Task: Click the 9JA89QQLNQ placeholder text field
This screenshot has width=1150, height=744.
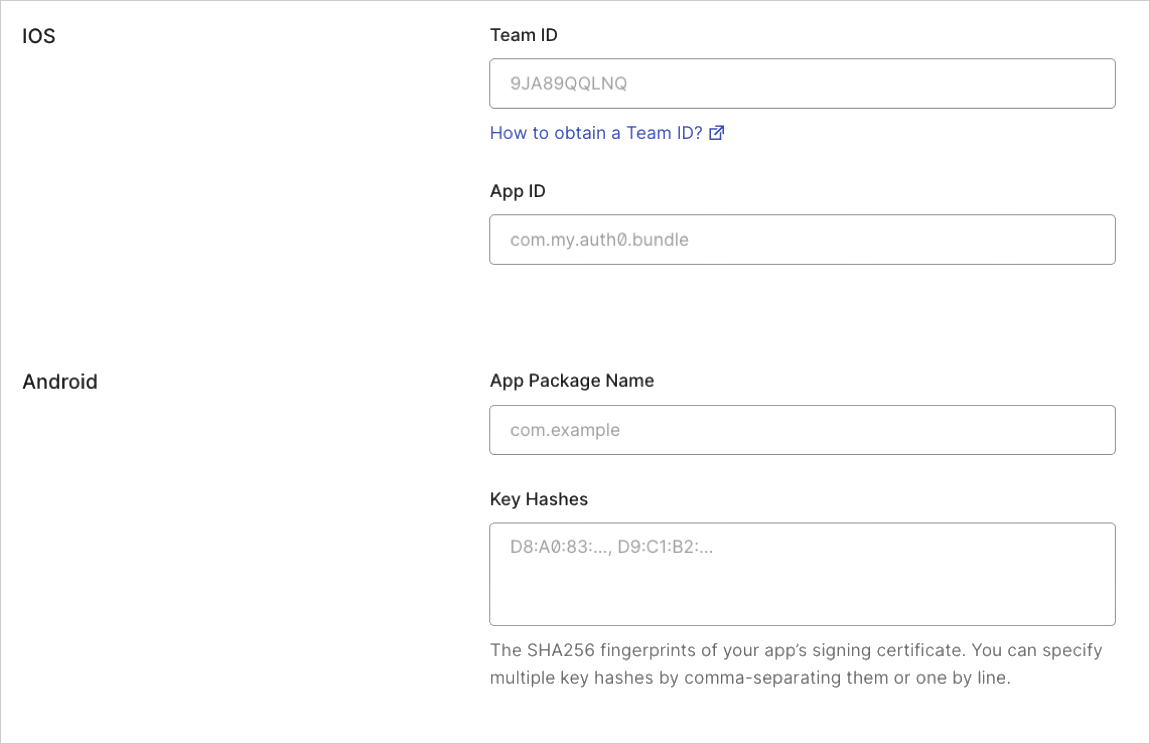Action: coord(802,83)
